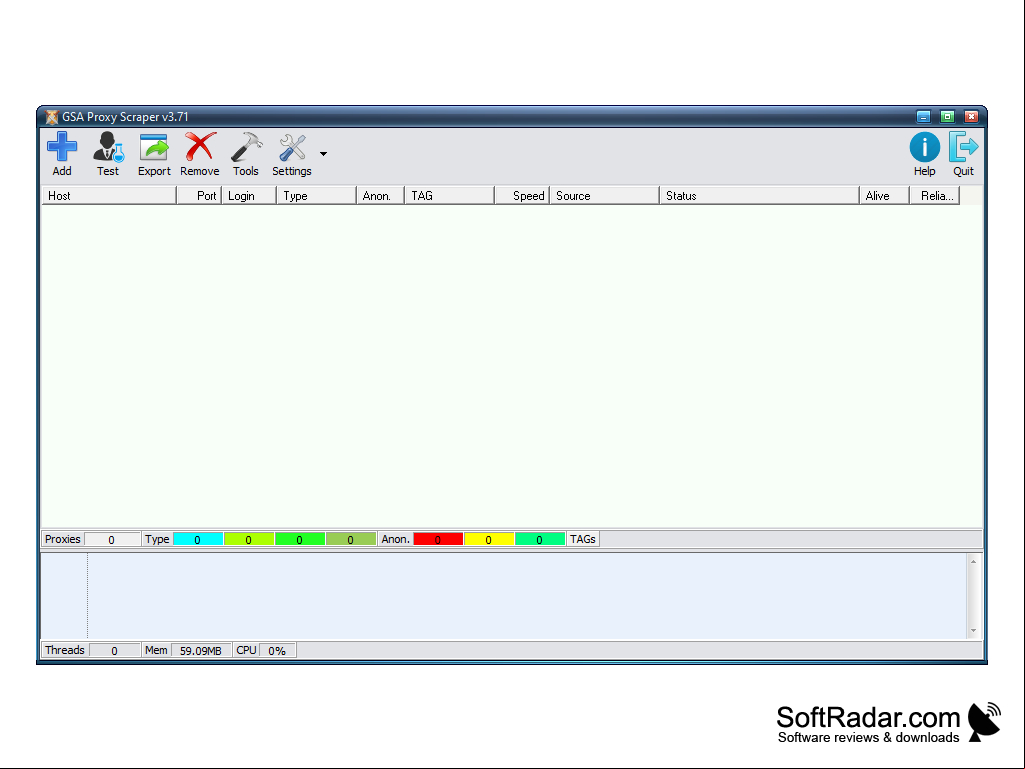Click the olive green Type count swatch
This screenshot has height=769, width=1025.
[350, 539]
